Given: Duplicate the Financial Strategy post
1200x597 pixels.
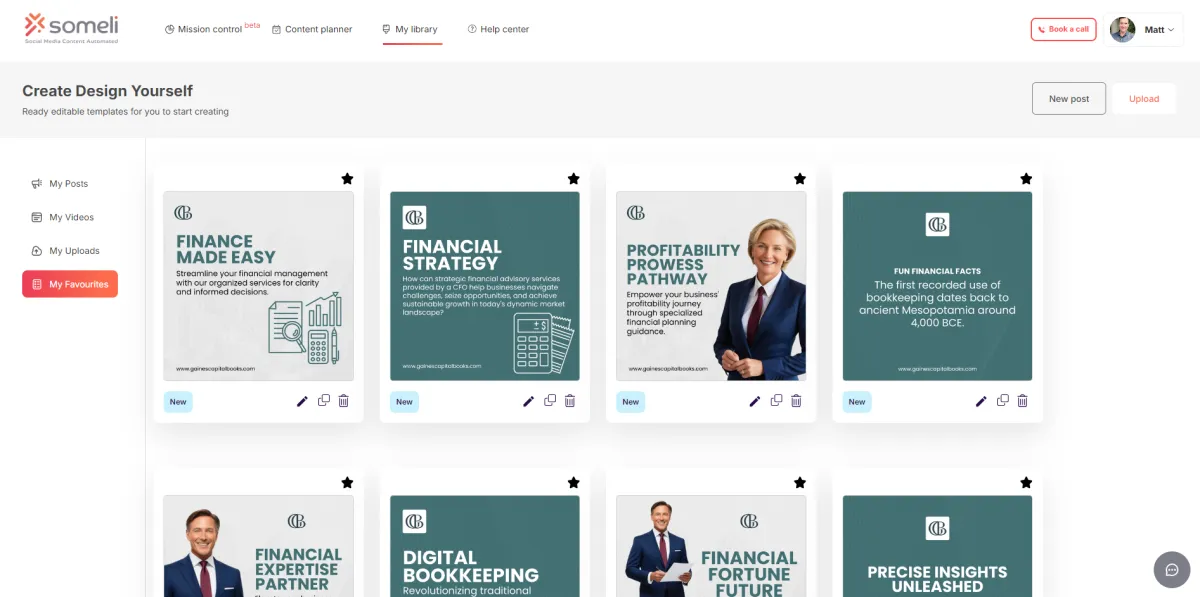Looking at the screenshot, I should point(550,401).
